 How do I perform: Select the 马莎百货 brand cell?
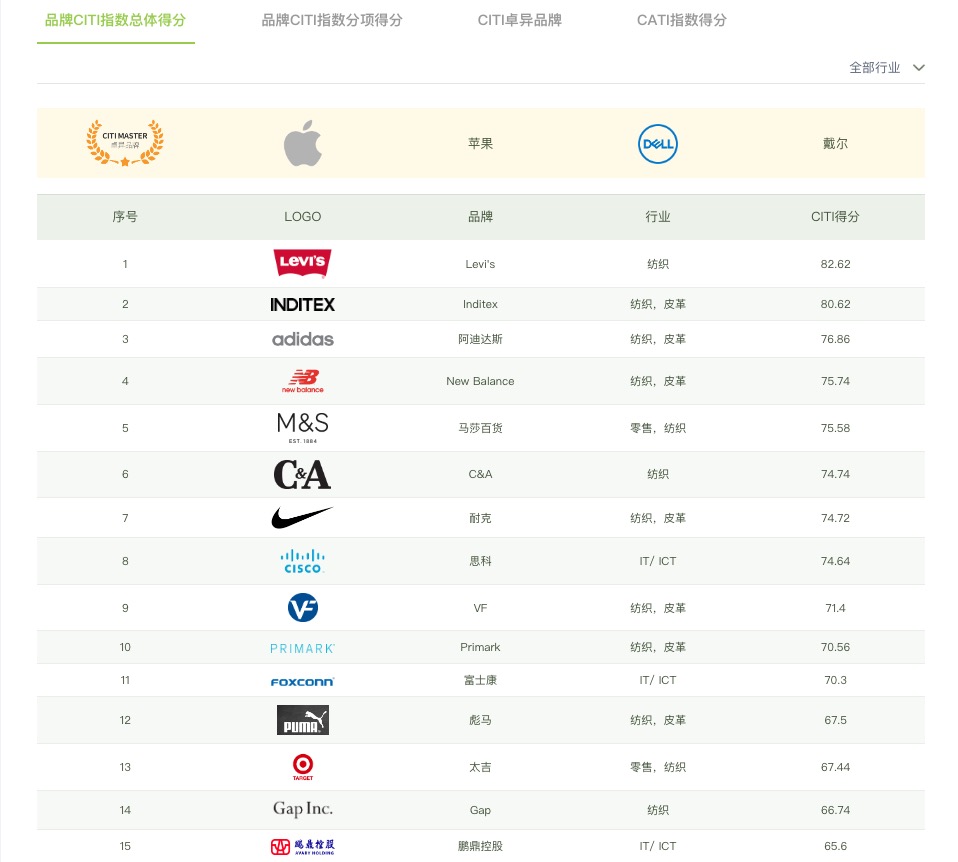tap(480, 428)
